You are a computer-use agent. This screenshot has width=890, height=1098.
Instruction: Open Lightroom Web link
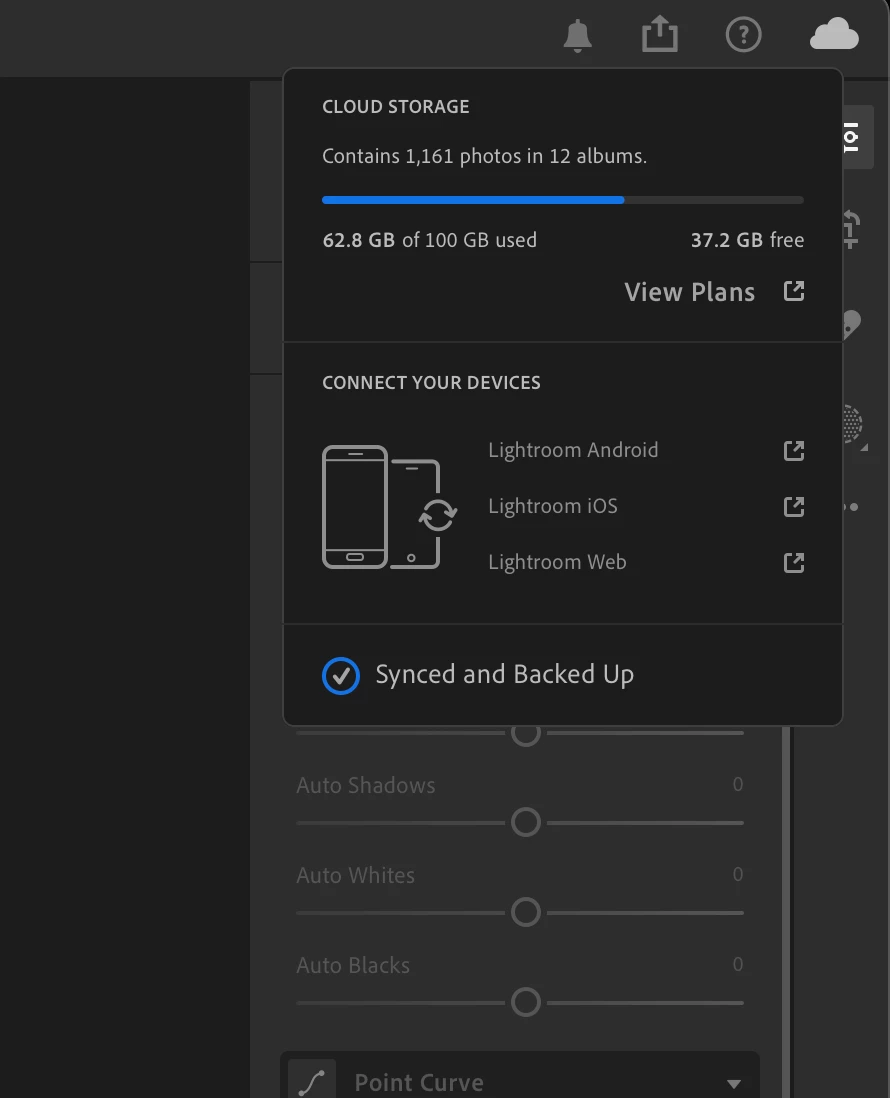[557, 562]
